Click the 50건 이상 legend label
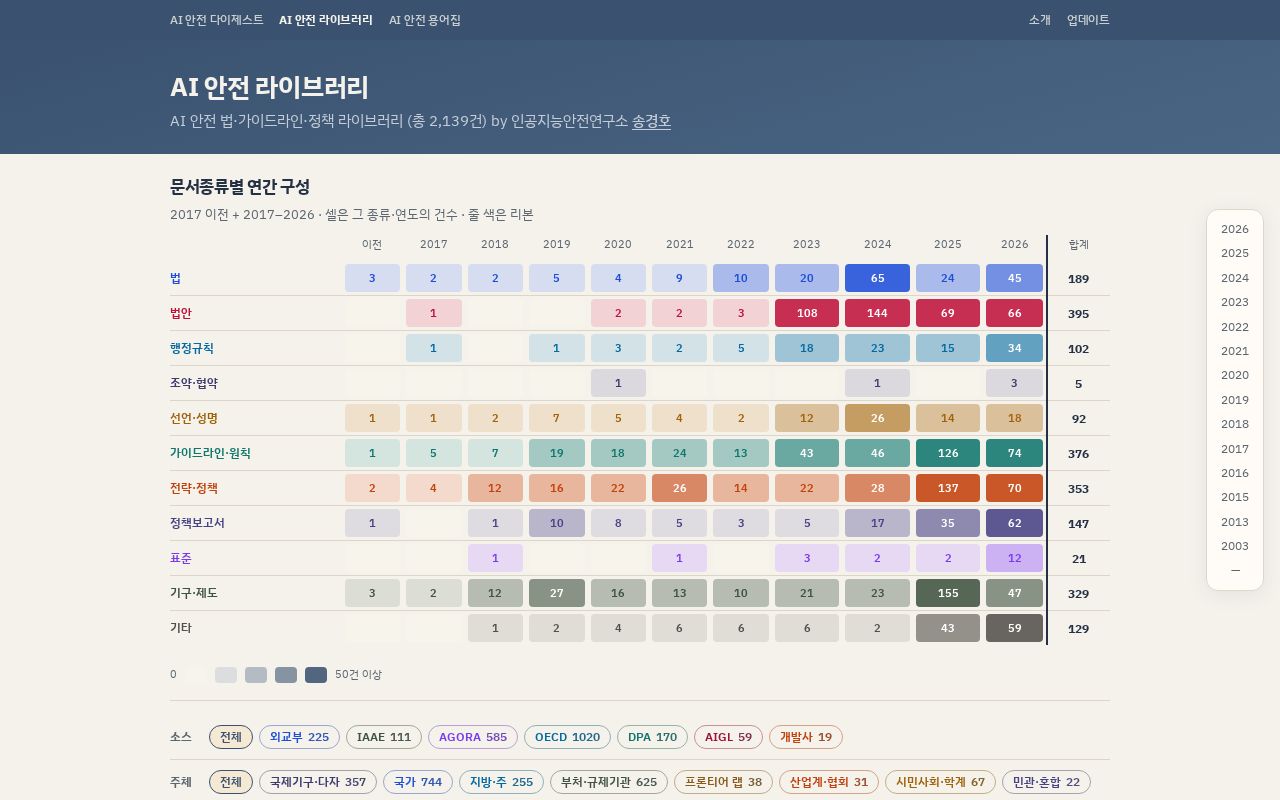This screenshot has width=1280, height=800. coord(358,675)
